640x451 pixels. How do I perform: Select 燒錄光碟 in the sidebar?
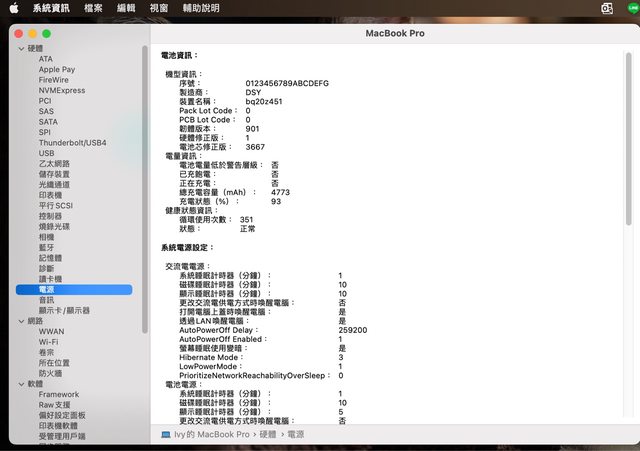tap(54, 227)
